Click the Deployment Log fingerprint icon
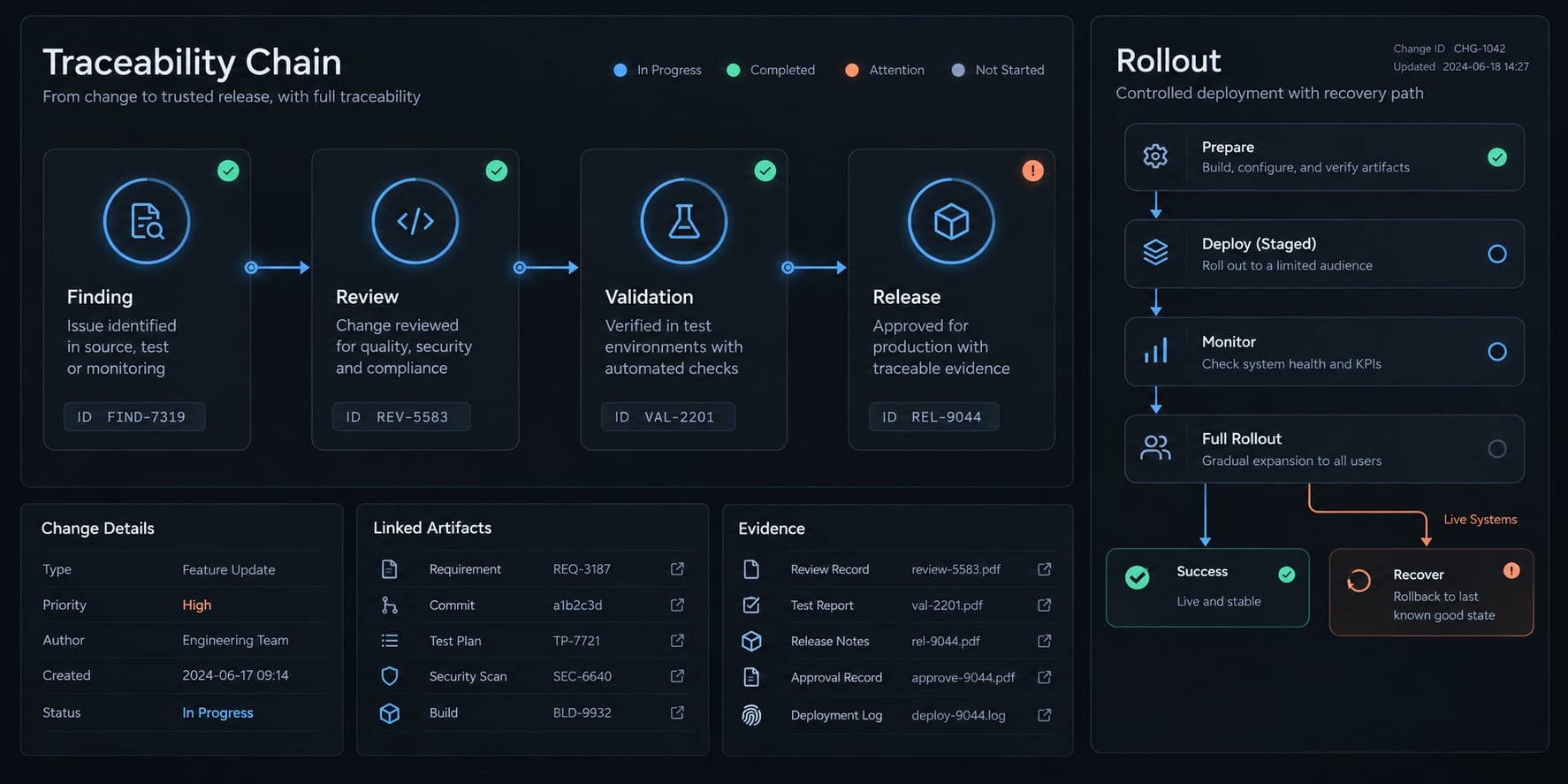The image size is (1568, 784). 751,715
